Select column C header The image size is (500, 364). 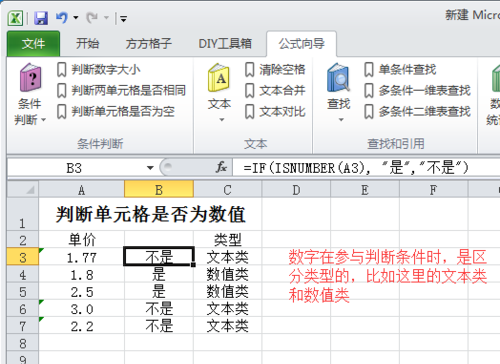(228, 190)
